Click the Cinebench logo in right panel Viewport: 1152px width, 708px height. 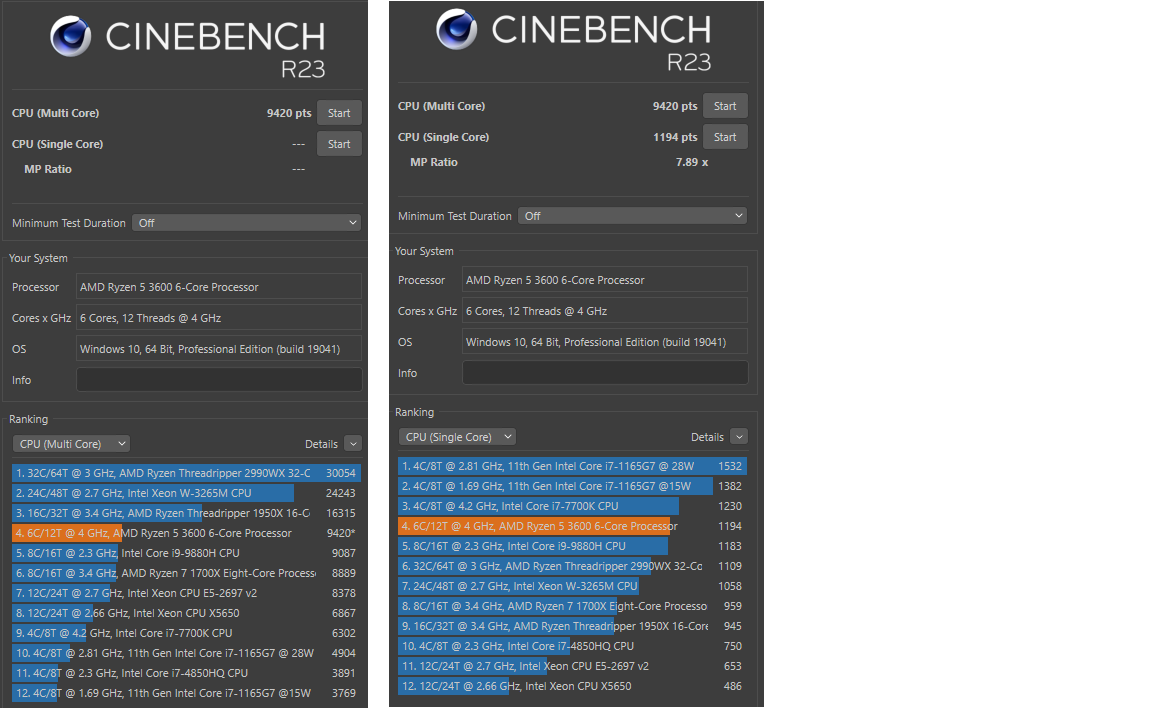coord(456,29)
